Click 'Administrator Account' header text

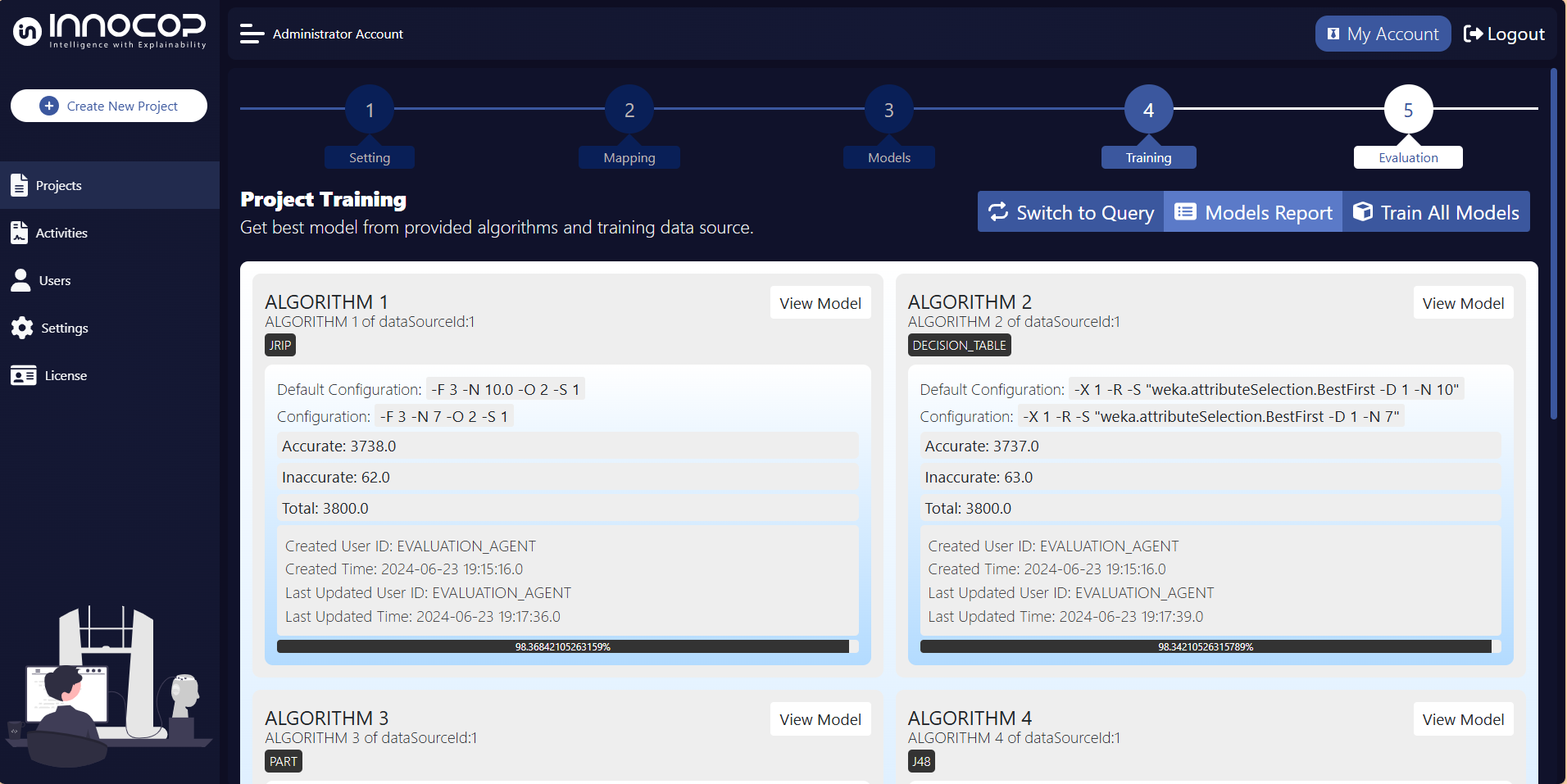(338, 34)
